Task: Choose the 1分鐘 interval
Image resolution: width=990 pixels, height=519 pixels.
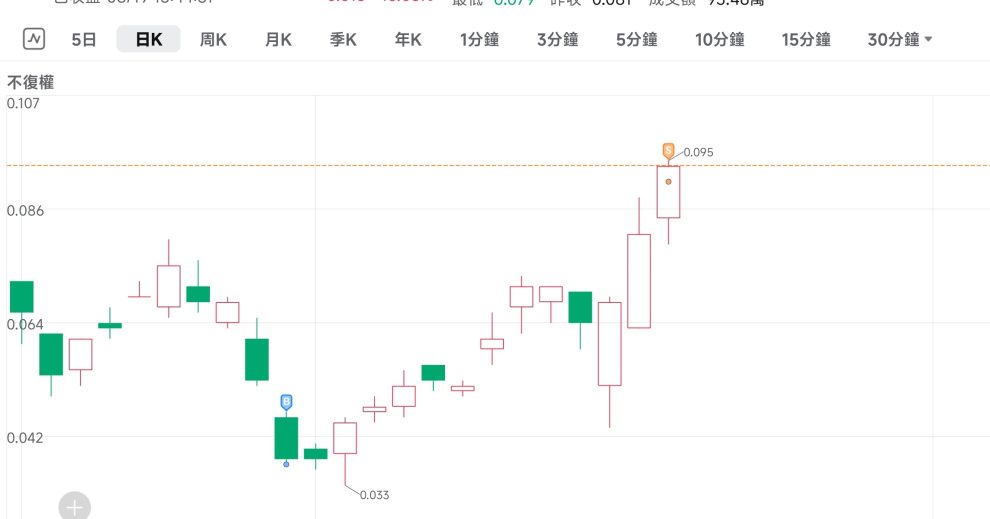Action: 480,40
